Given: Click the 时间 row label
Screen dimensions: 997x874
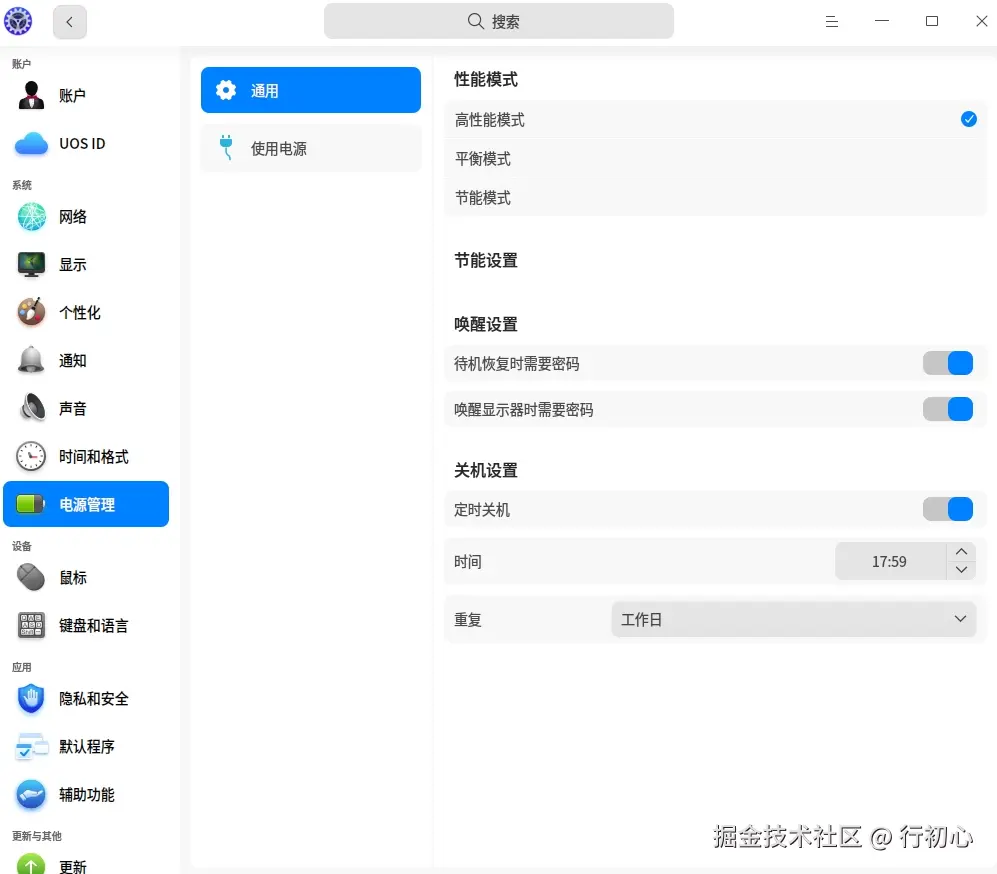Looking at the screenshot, I should coord(467,562).
